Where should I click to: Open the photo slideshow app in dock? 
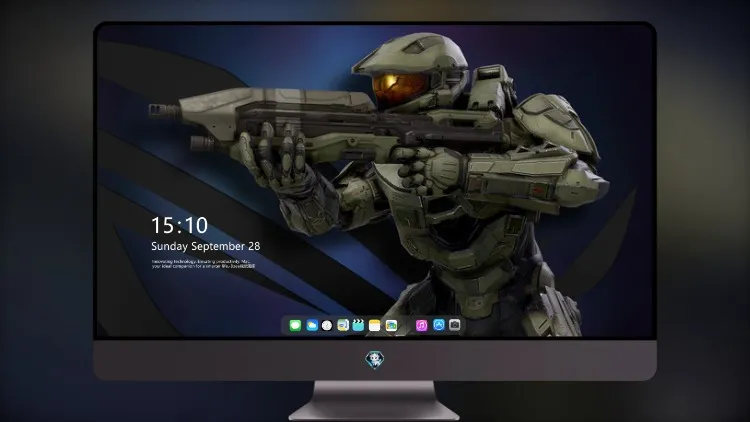pyautogui.click(x=391, y=326)
